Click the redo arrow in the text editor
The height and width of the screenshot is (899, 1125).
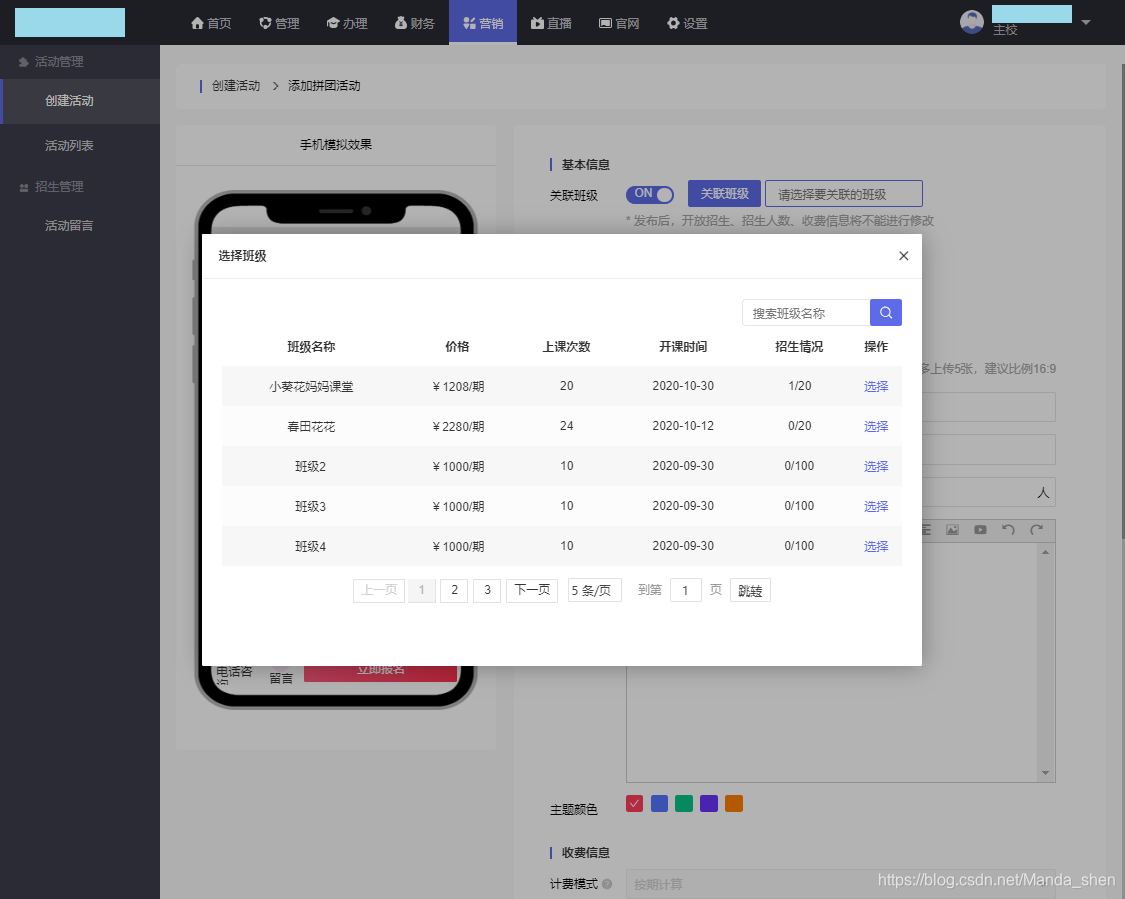(1036, 529)
